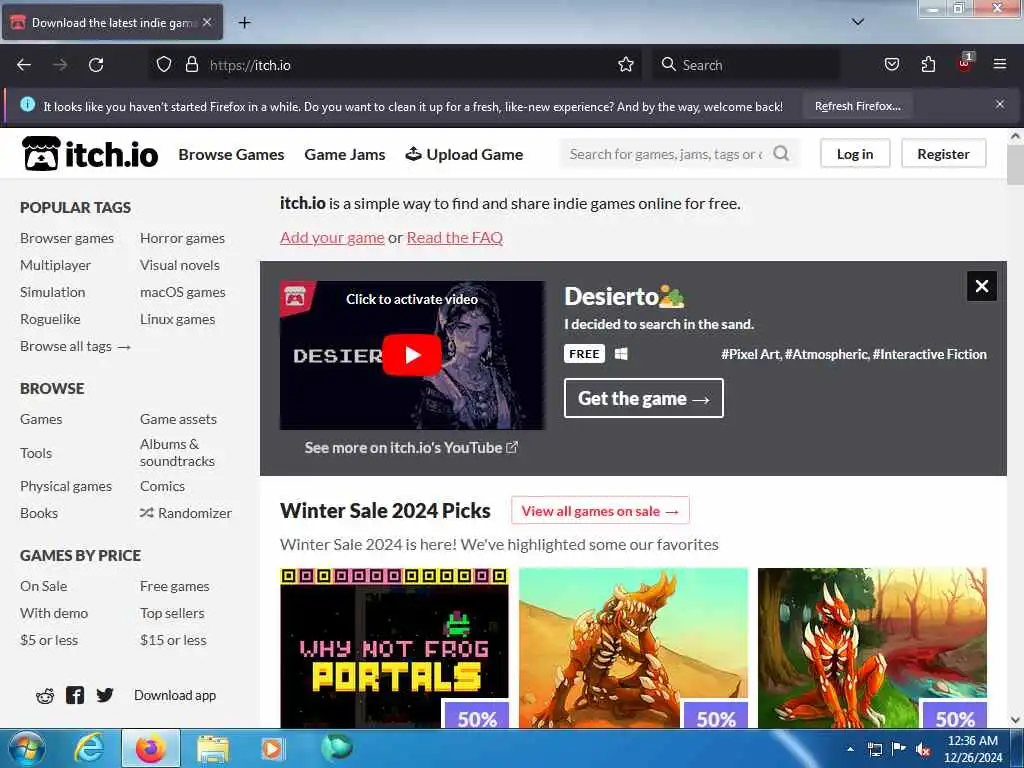Launch Internet Explorer from taskbar
This screenshot has height=768, width=1024.
point(88,748)
